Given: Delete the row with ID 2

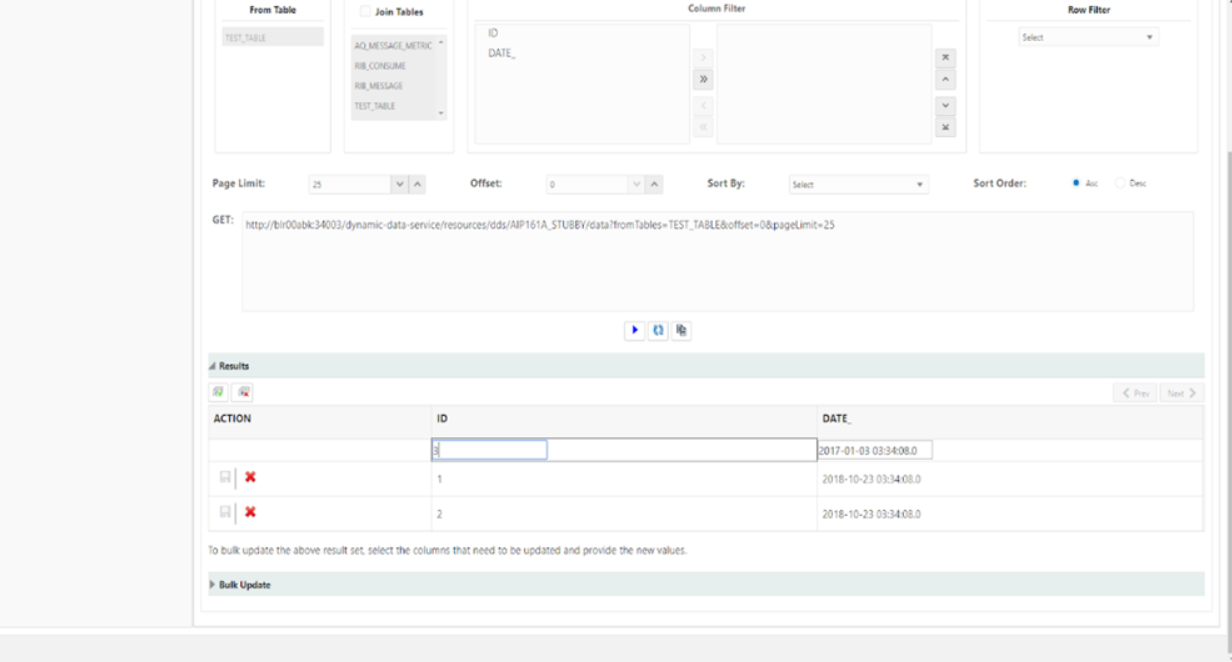Looking at the screenshot, I should 250,512.
